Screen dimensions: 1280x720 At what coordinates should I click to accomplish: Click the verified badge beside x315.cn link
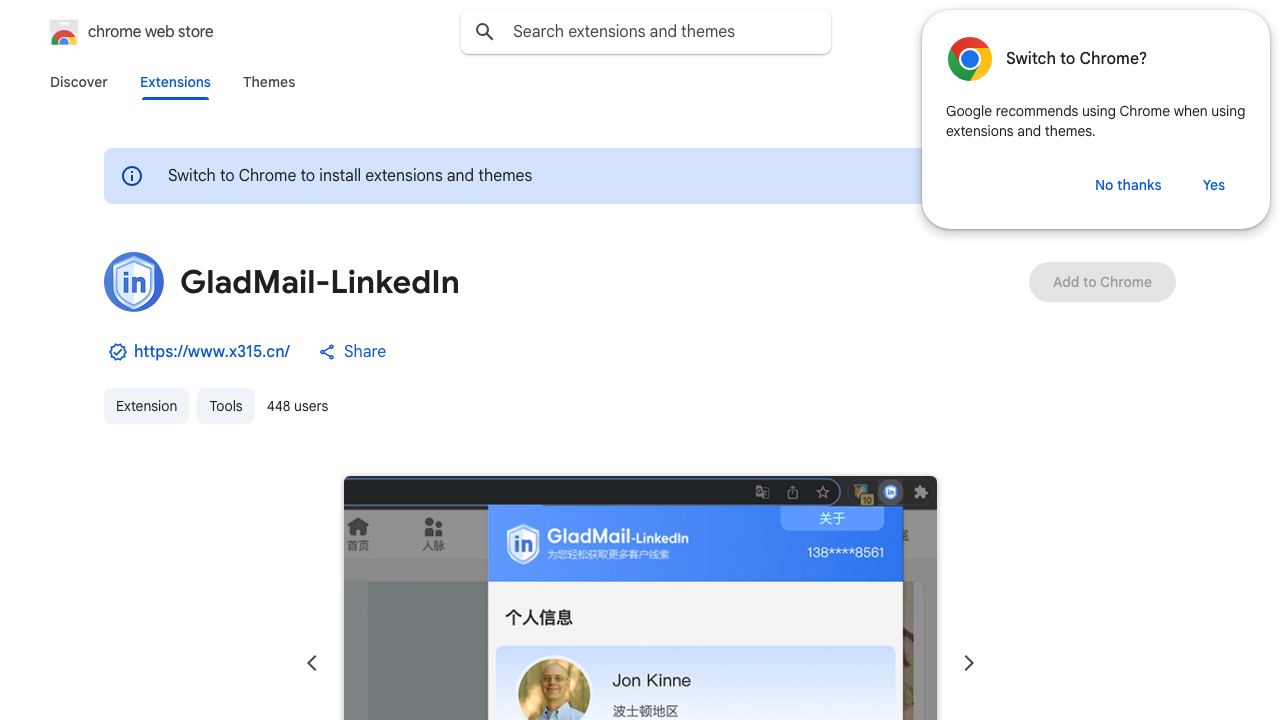click(117, 352)
